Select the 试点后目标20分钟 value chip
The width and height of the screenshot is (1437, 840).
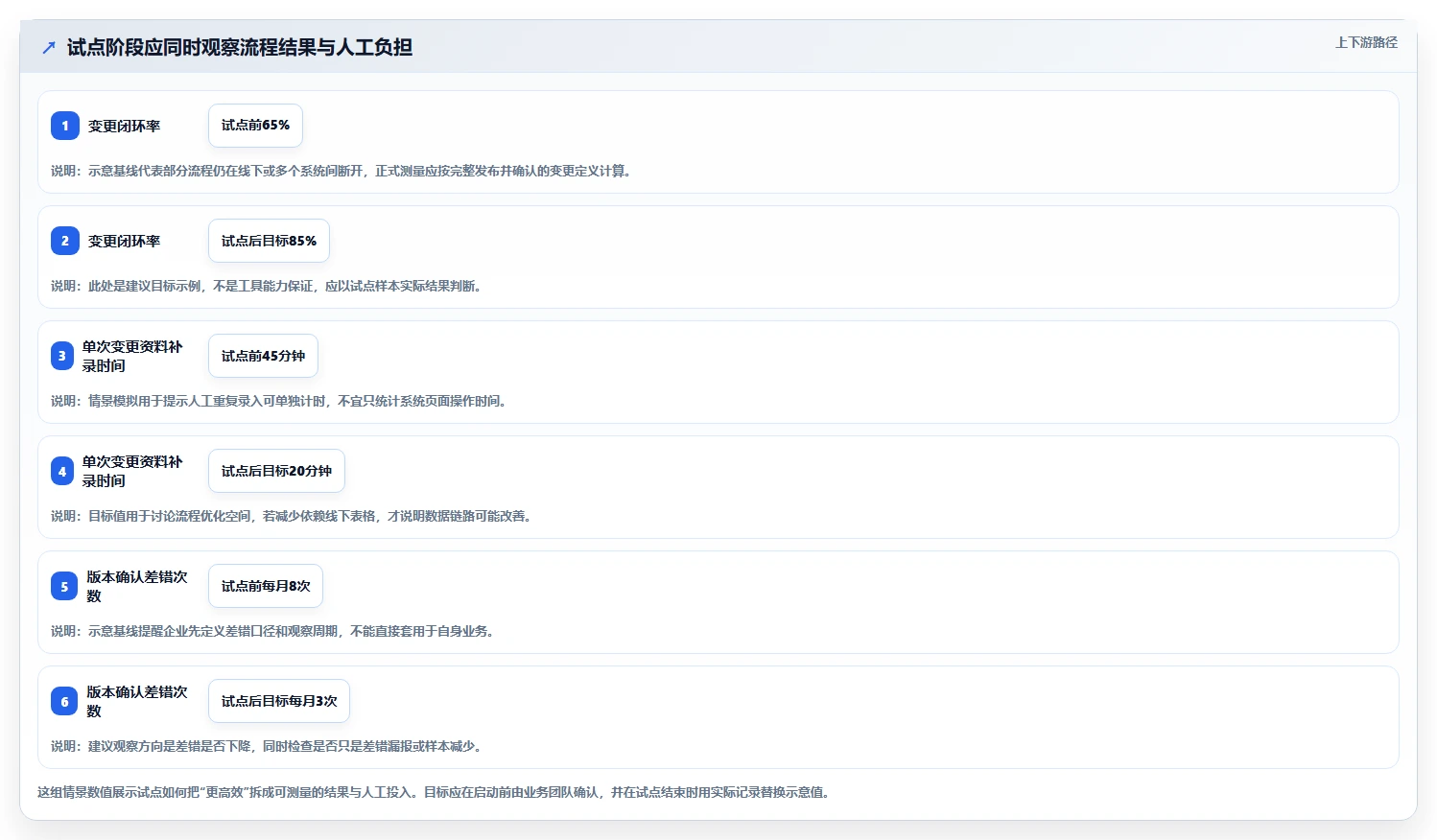click(276, 471)
